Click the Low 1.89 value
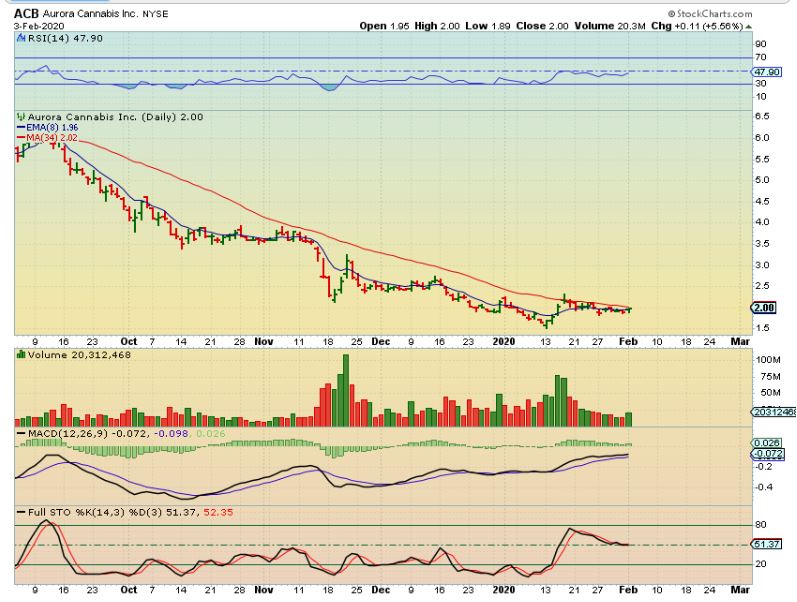The image size is (797, 602). coord(487,26)
